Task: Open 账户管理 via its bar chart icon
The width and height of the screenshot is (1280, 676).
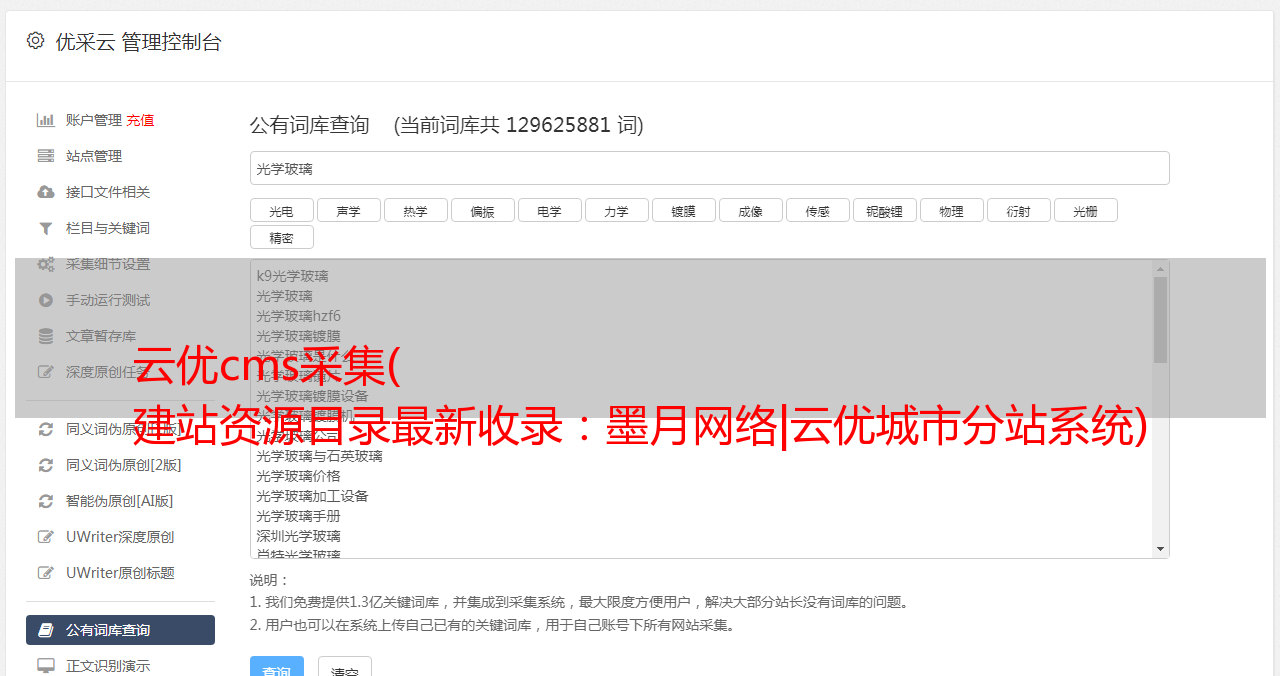Action: pos(46,120)
